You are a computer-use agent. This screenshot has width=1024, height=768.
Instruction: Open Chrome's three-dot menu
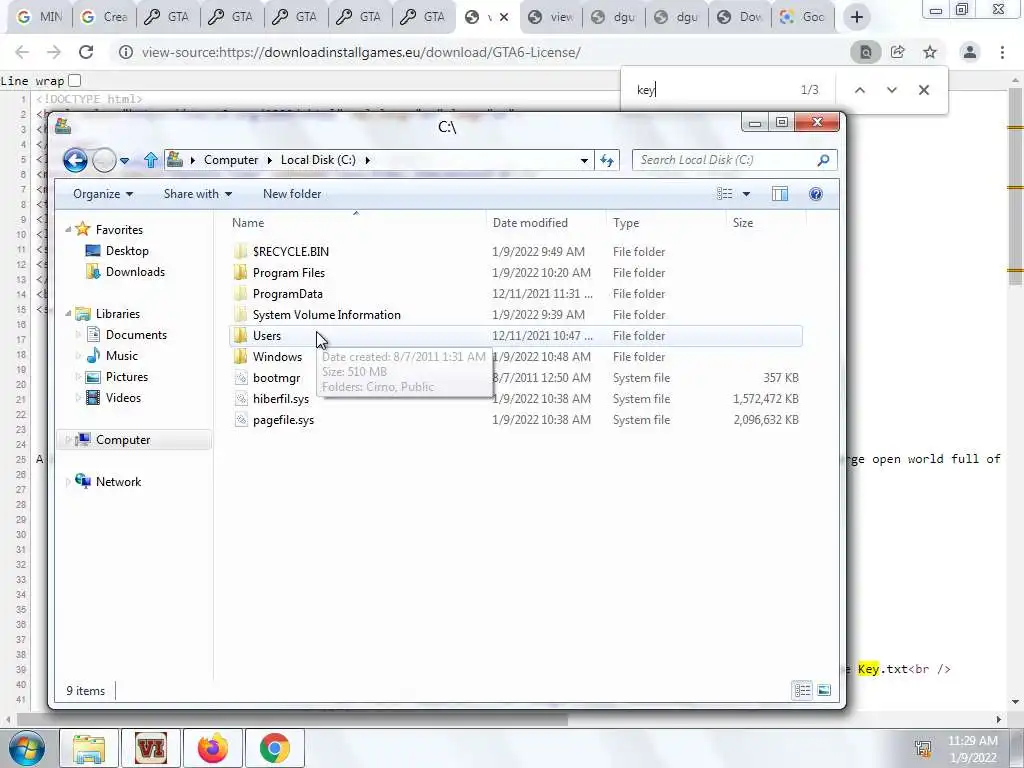tap(1002, 52)
